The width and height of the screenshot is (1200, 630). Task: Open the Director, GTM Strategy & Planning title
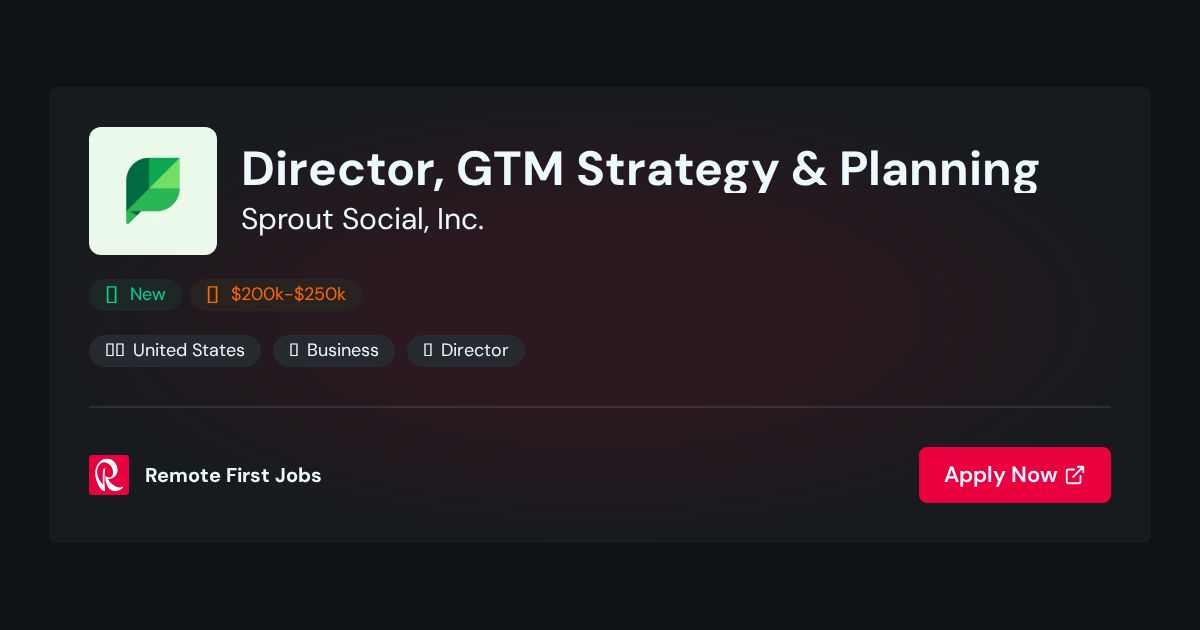pos(640,168)
